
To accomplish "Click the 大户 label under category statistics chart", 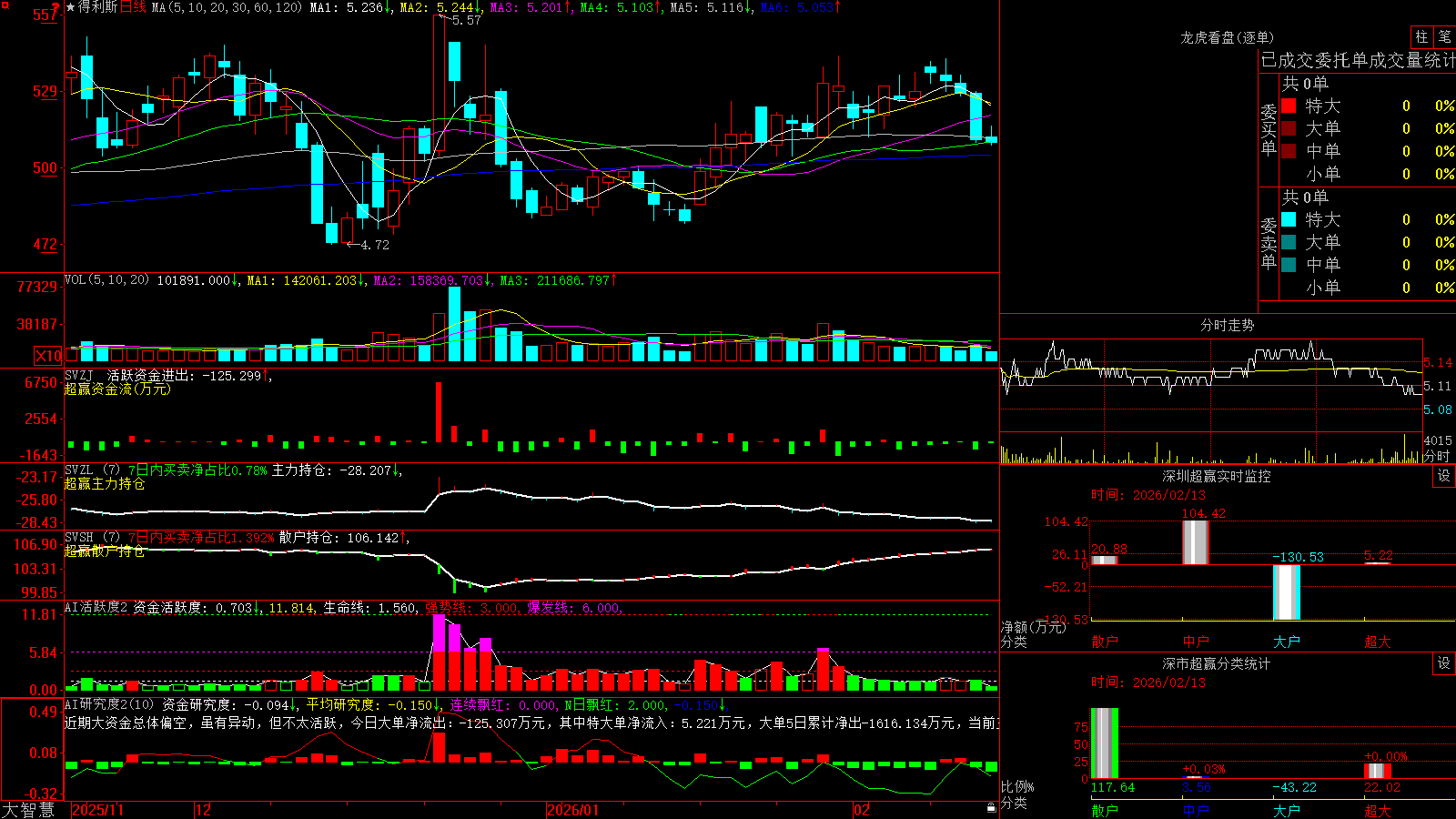I will (x=1287, y=810).
